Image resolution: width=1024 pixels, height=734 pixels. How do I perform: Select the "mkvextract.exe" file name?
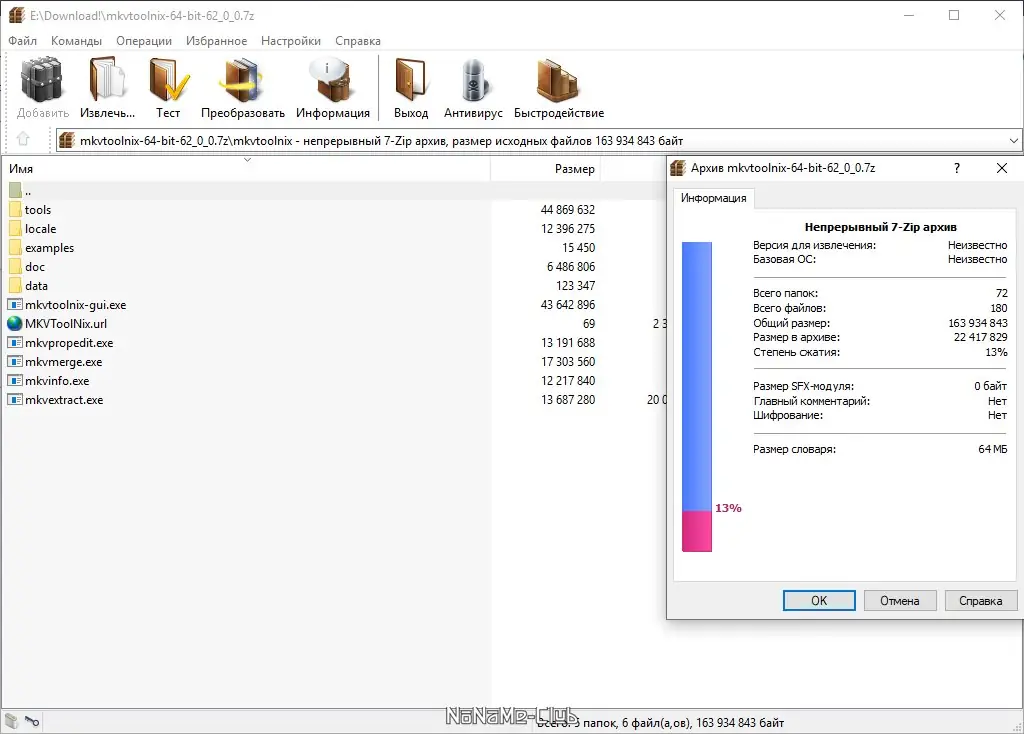point(64,400)
